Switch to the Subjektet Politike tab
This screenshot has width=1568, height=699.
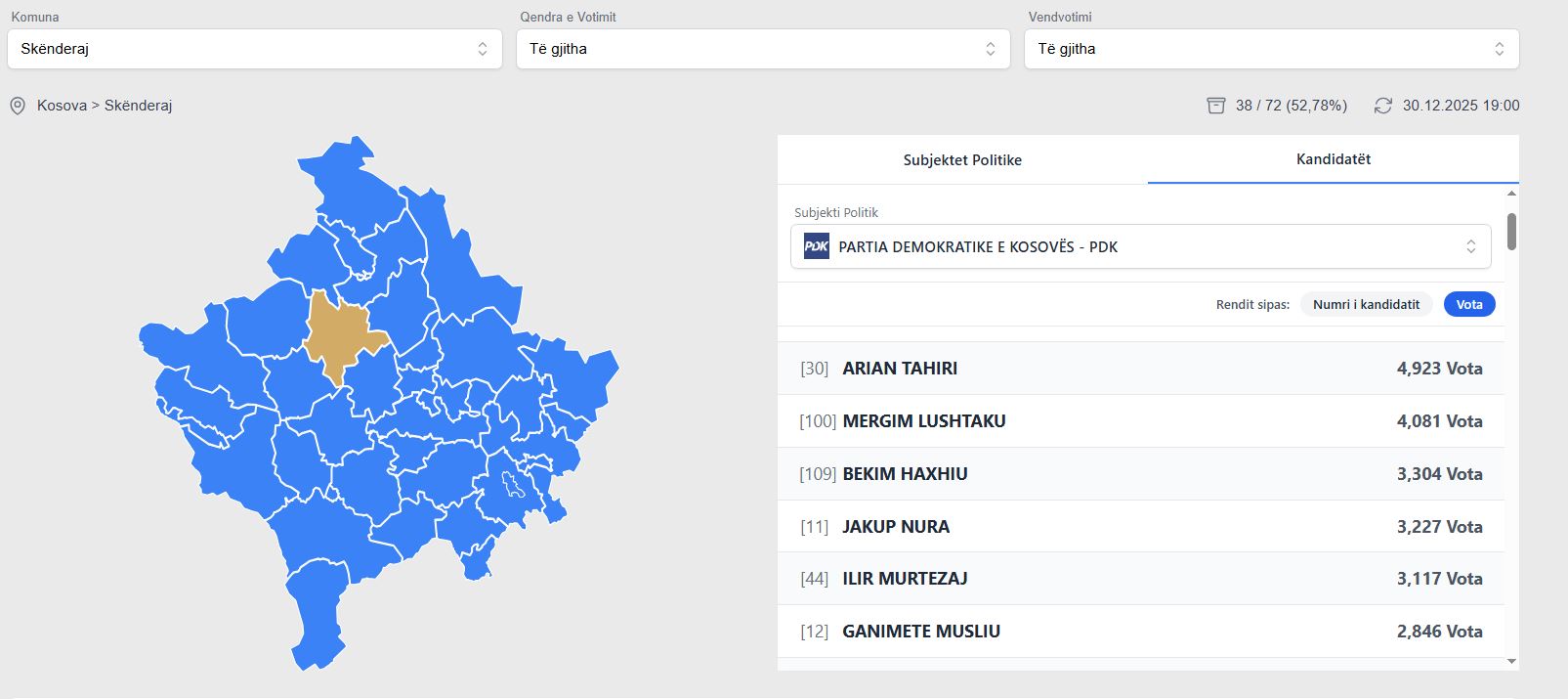point(961,160)
